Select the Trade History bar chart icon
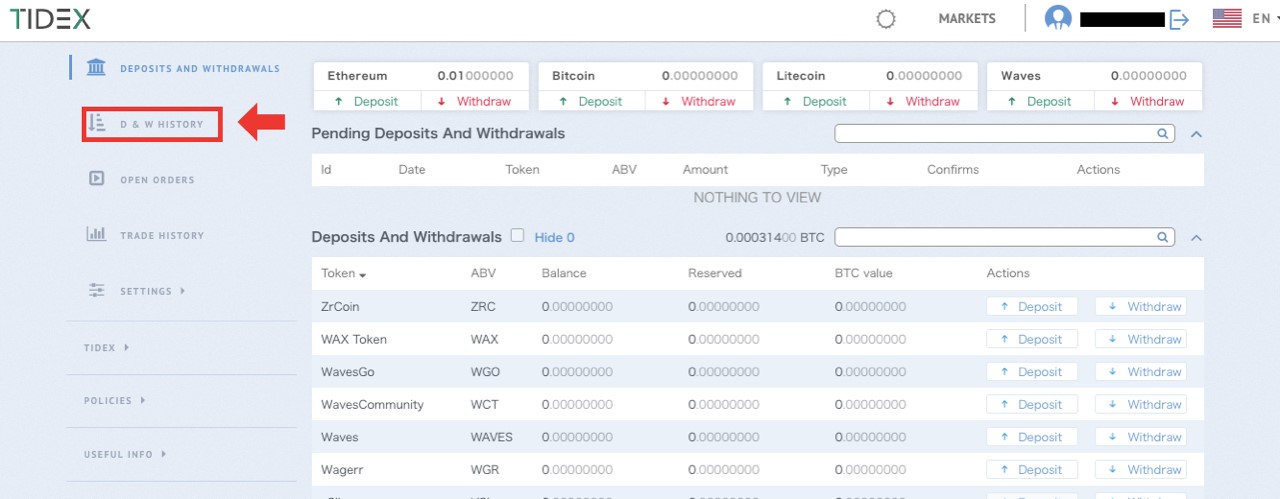The image size is (1280, 499). [97, 235]
